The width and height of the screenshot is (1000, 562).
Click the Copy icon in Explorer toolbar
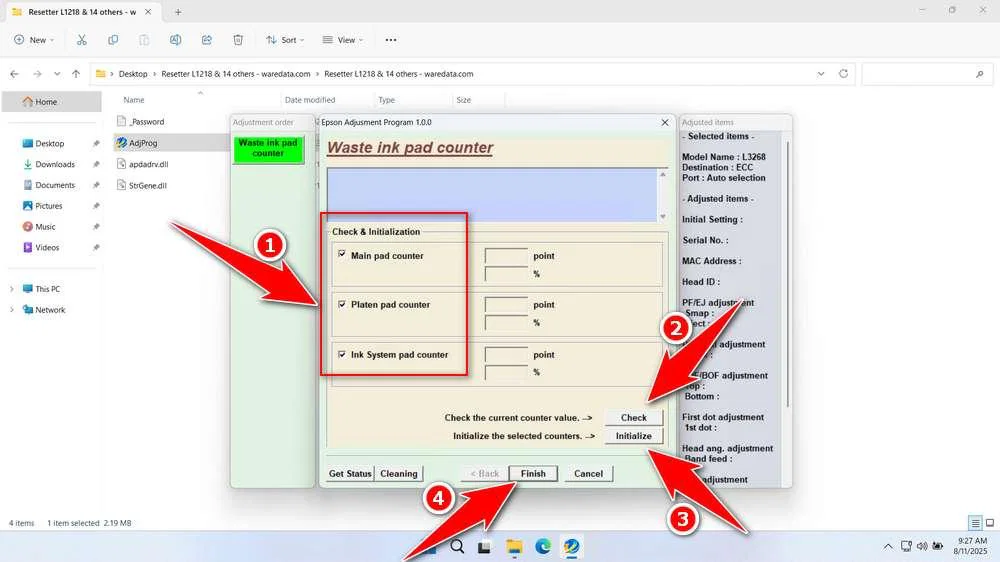coord(113,40)
